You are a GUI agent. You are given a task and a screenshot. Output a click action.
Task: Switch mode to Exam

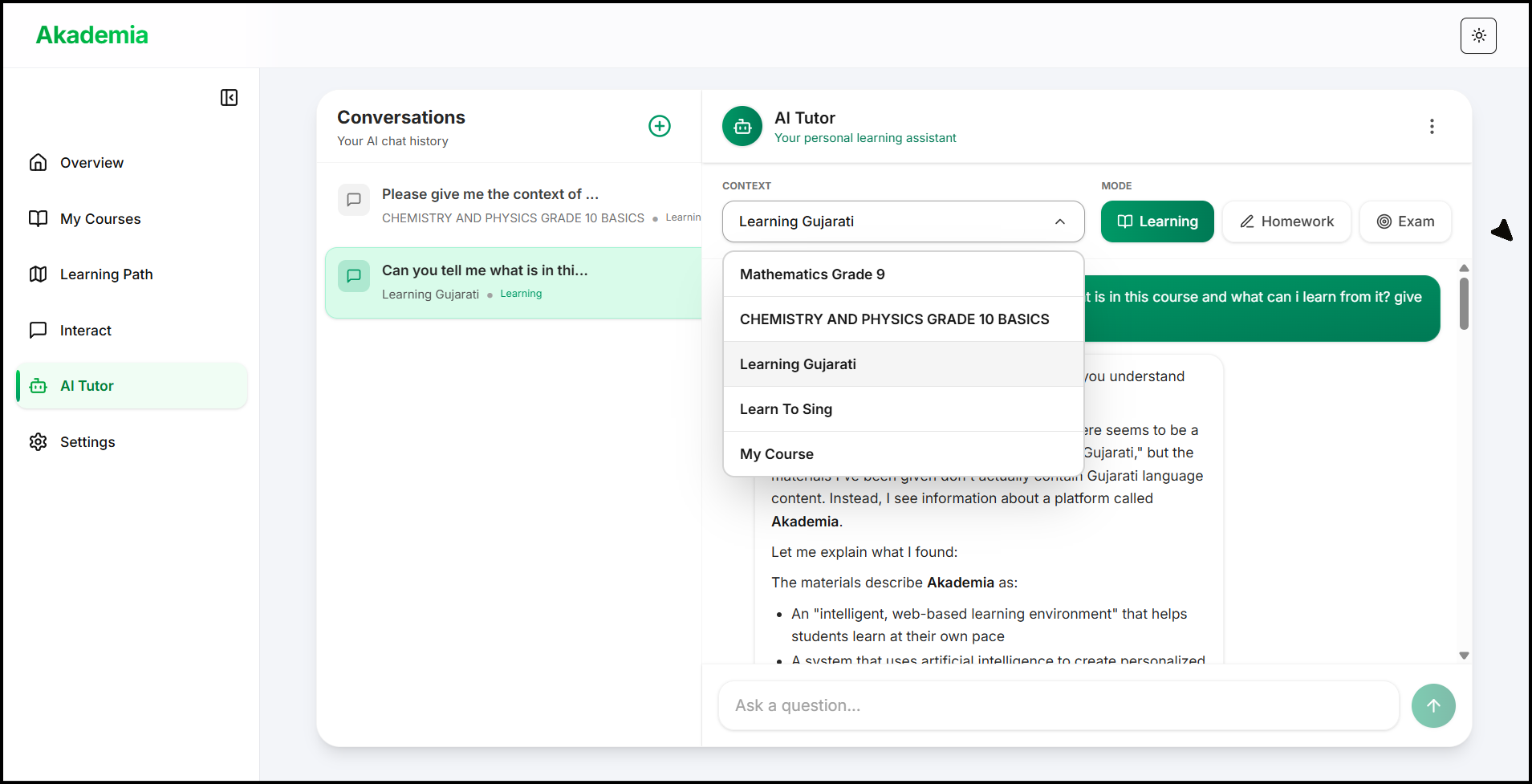coord(1404,221)
